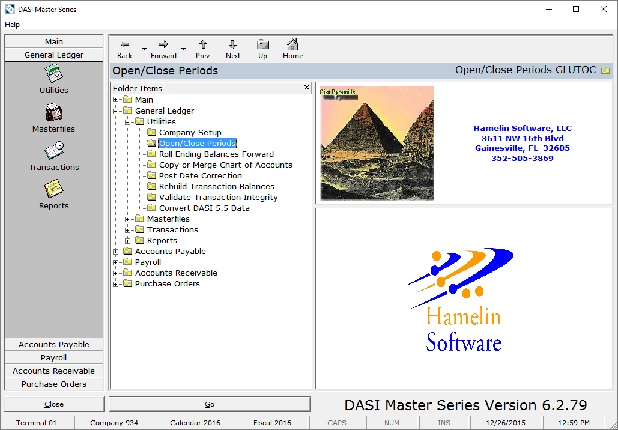Expand the Payroll tree node

point(115,262)
